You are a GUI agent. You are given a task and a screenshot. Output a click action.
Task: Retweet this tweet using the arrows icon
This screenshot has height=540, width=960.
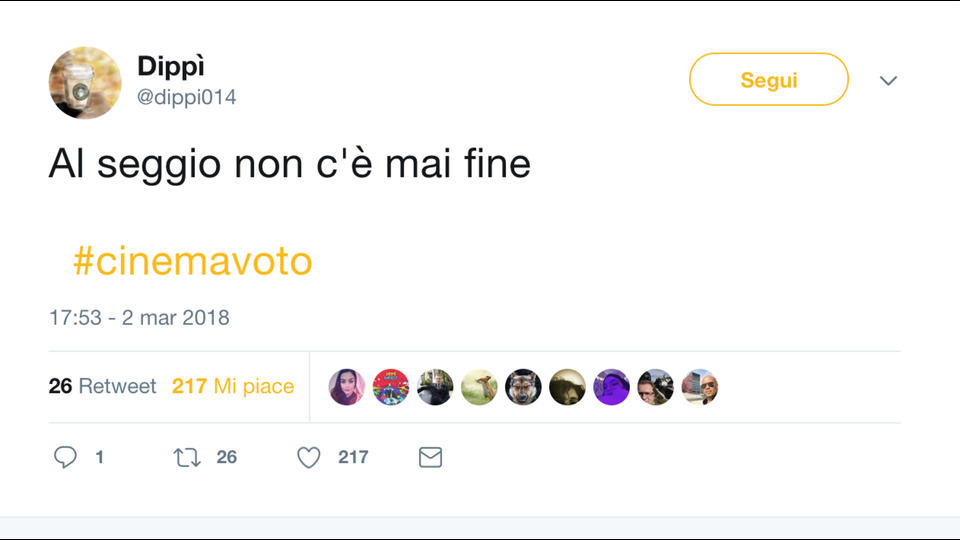(187, 457)
